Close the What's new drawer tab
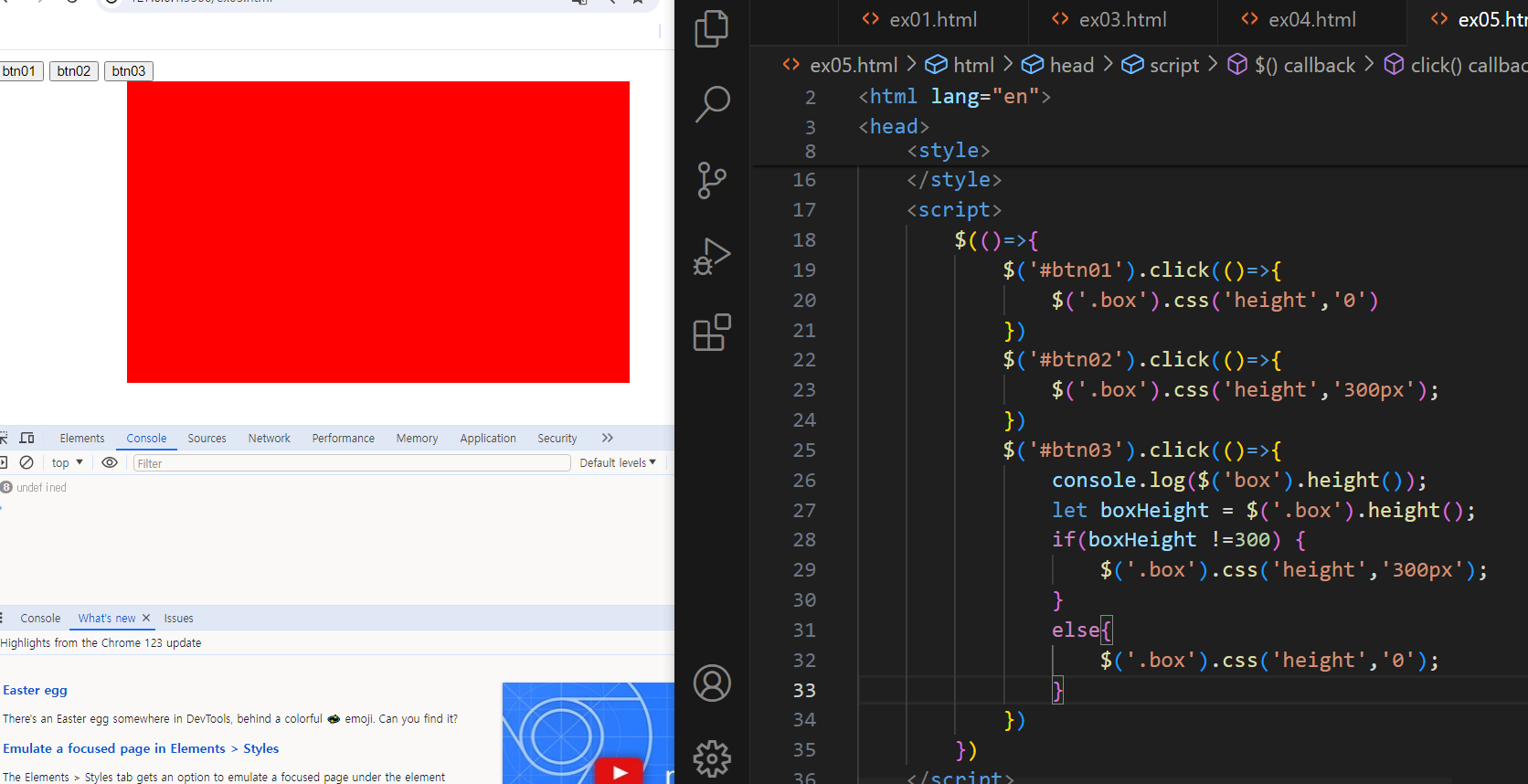Viewport: 1528px width, 784px height. (146, 618)
